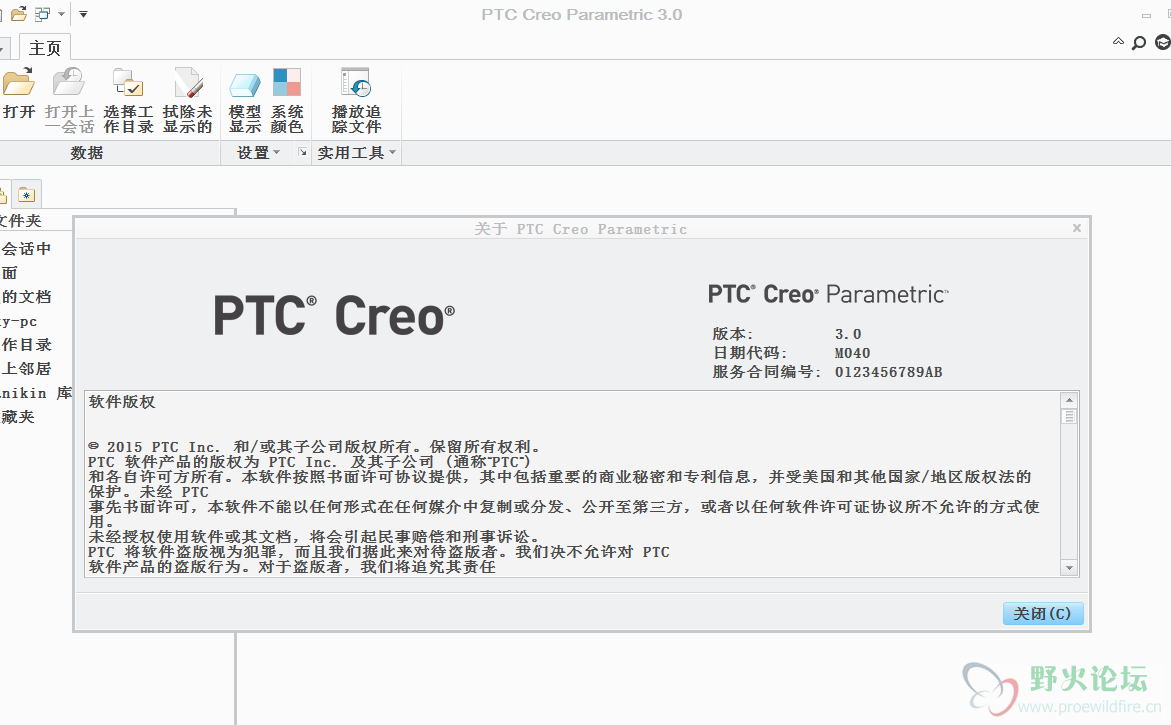Click the Open (打开) folder icon
The width and height of the screenshot is (1171, 725).
click(x=19, y=82)
